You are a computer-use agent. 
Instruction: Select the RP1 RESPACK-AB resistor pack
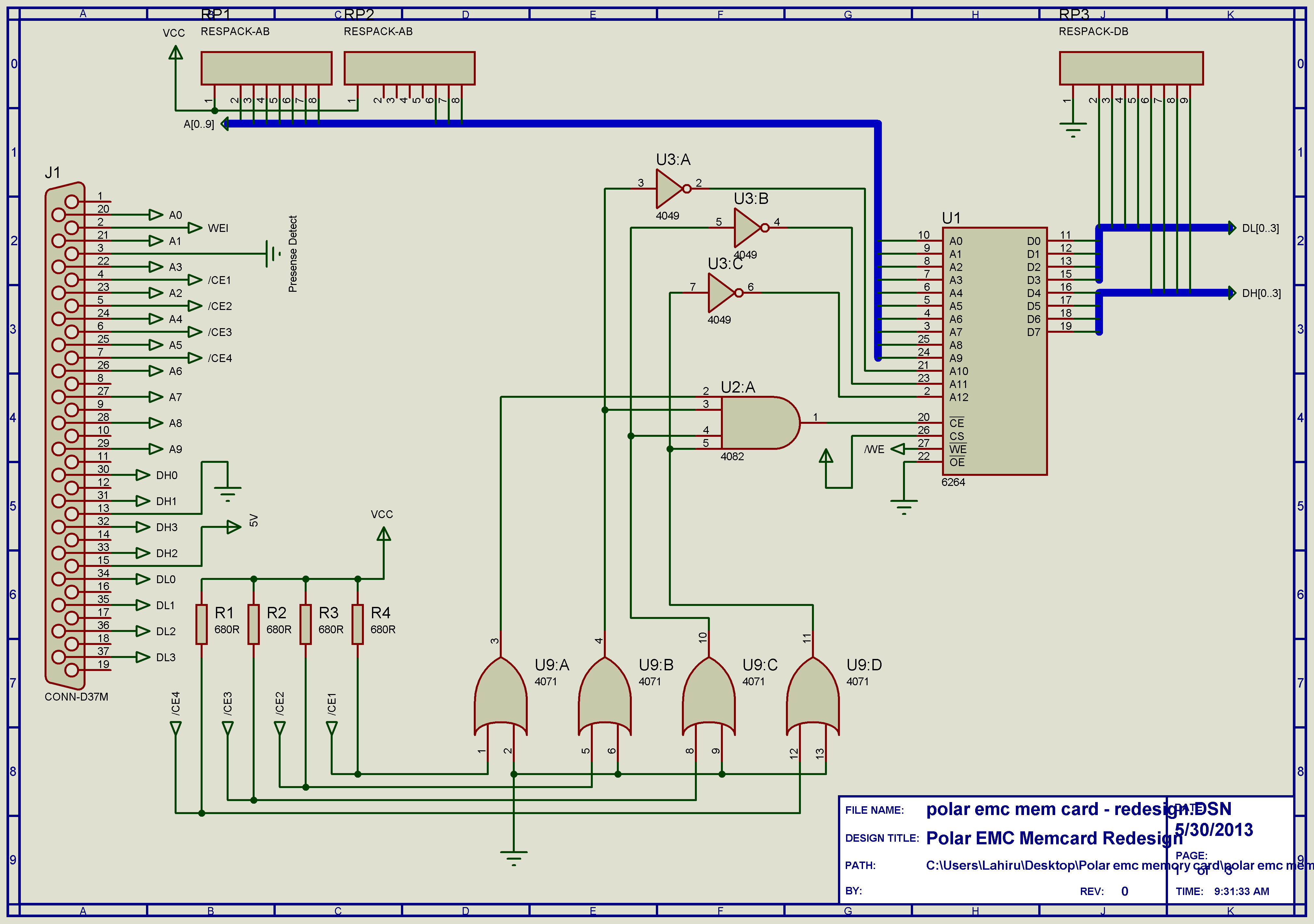point(266,68)
